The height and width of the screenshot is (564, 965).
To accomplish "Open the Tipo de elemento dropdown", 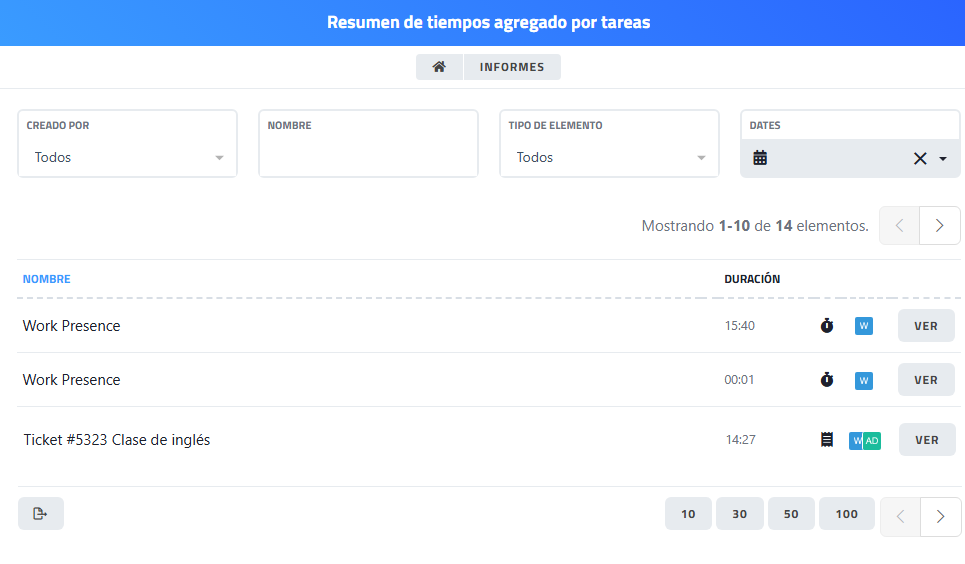I will pos(609,157).
